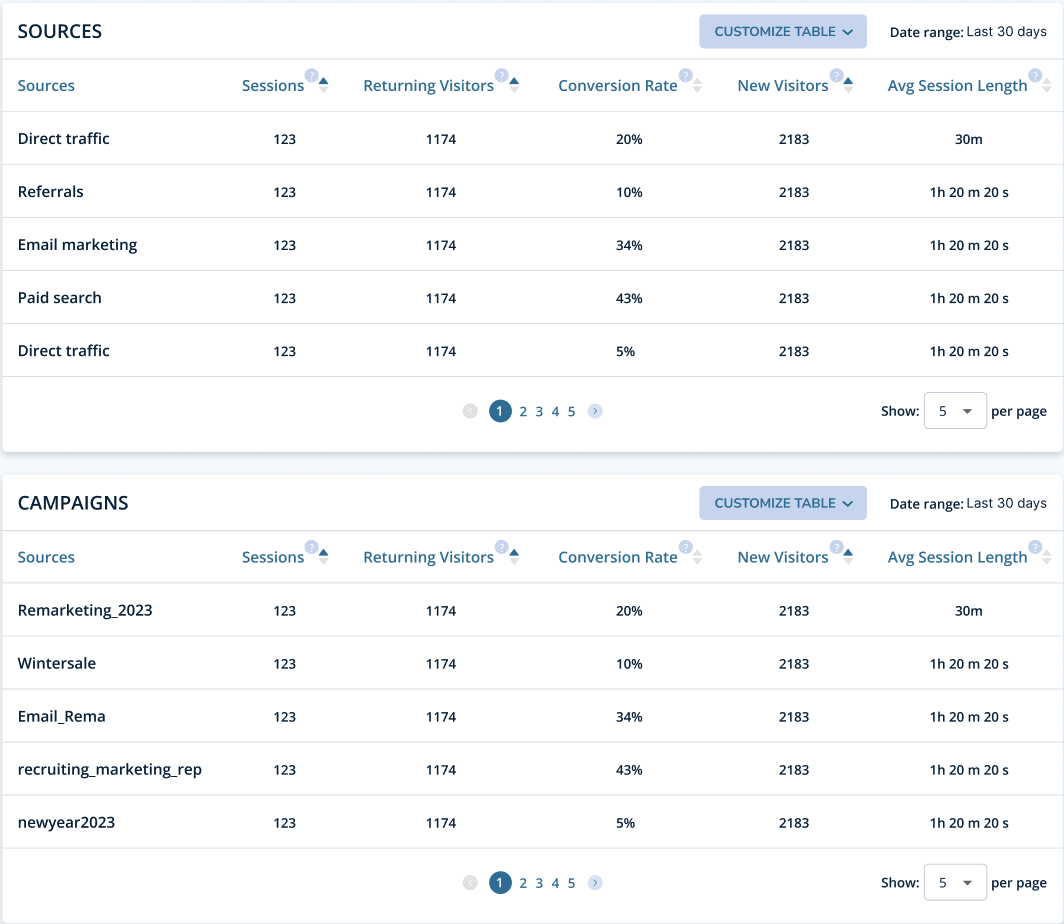Image resolution: width=1064 pixels, height=924 pixels.
Task: Open per page count dropdown in Sources table
Action: coord(955,410)
